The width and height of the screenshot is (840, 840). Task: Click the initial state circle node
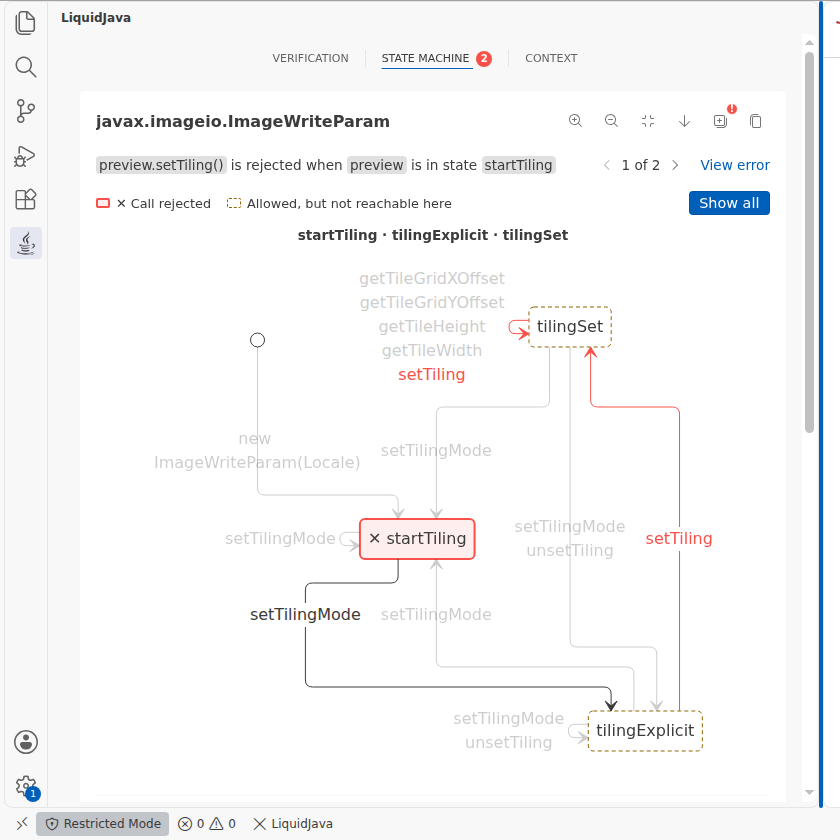pos(258,340)
